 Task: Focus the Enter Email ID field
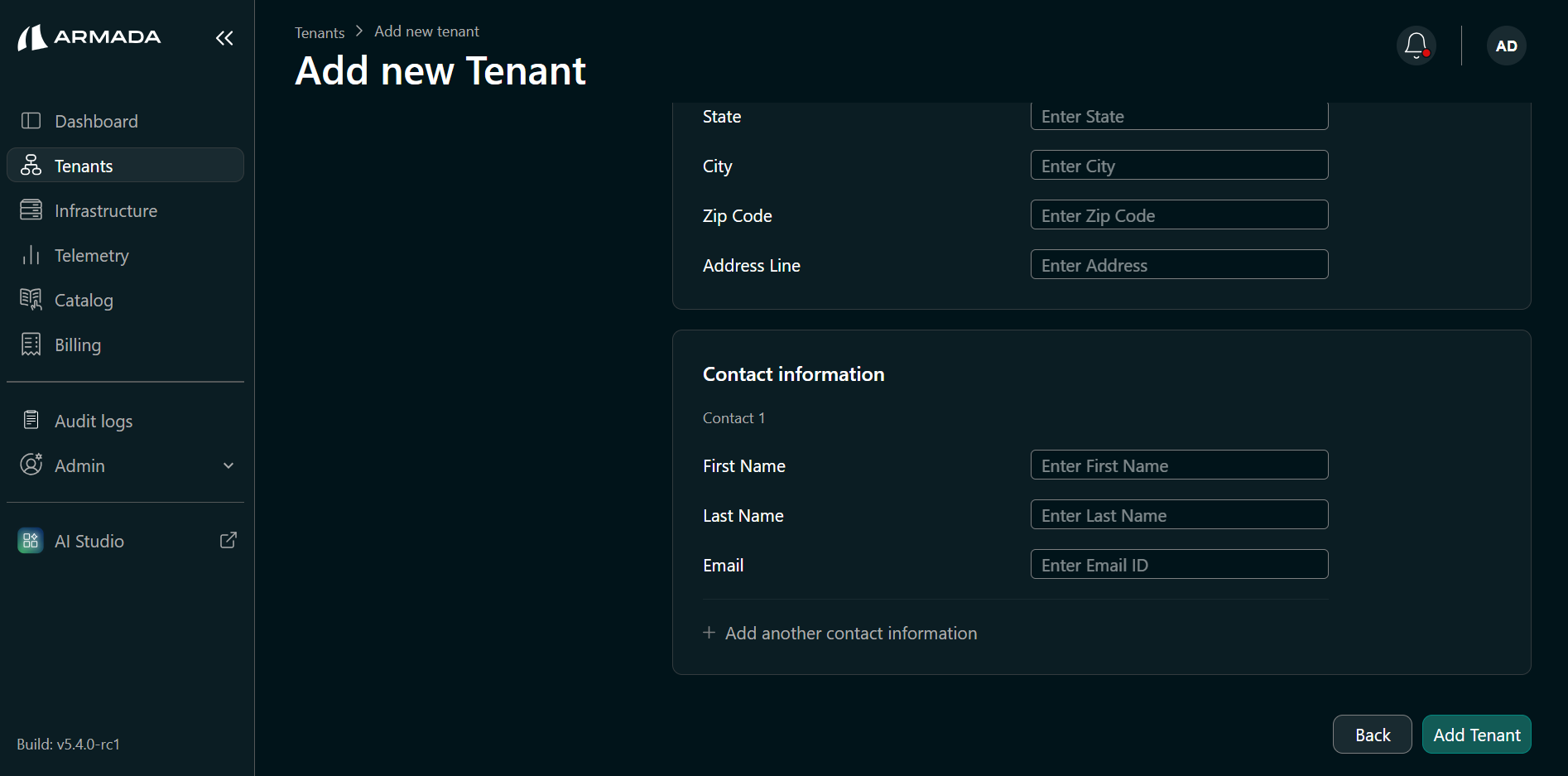click(x=1180, y=564)
